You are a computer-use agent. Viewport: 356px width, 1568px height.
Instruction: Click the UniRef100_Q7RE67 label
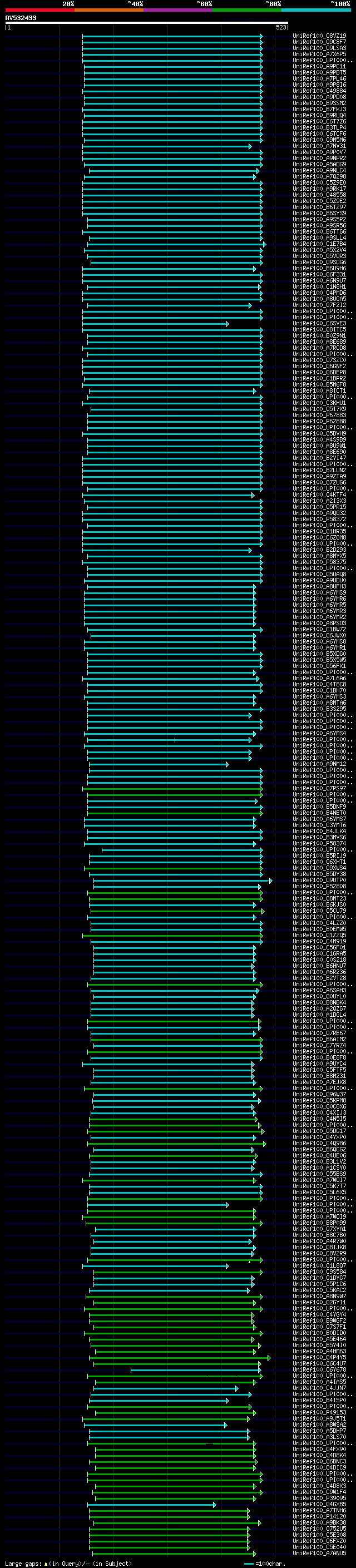point(319,1033)
